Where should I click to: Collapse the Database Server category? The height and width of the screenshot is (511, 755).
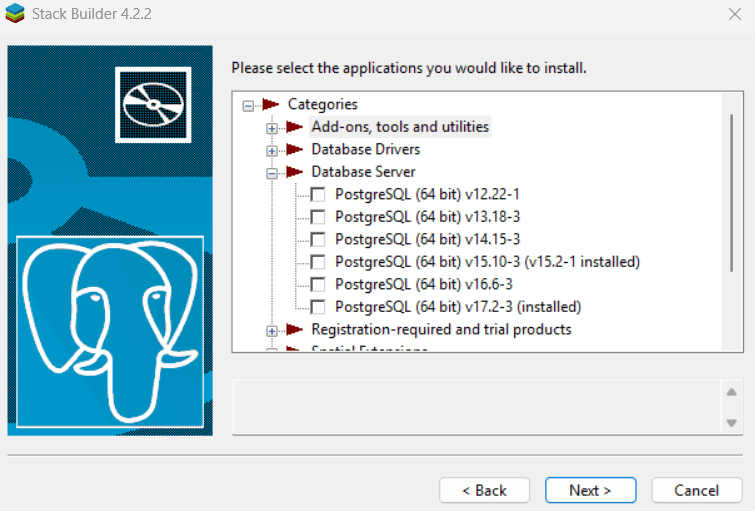pyautogui.click(x=272, y=173)
